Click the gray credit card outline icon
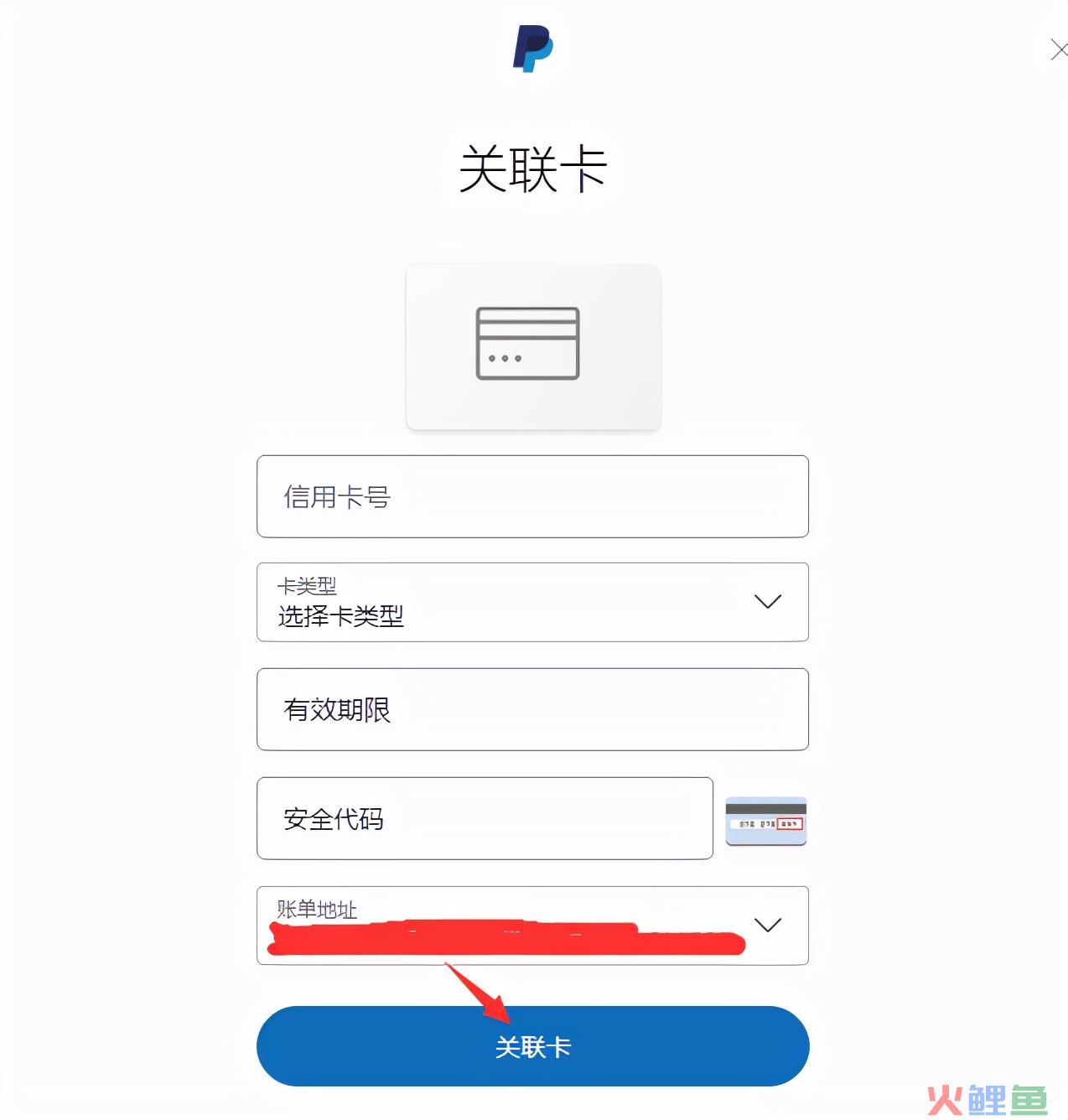Image resolution: width=1068 pixels, height=1120 pixels. (527, 343)
